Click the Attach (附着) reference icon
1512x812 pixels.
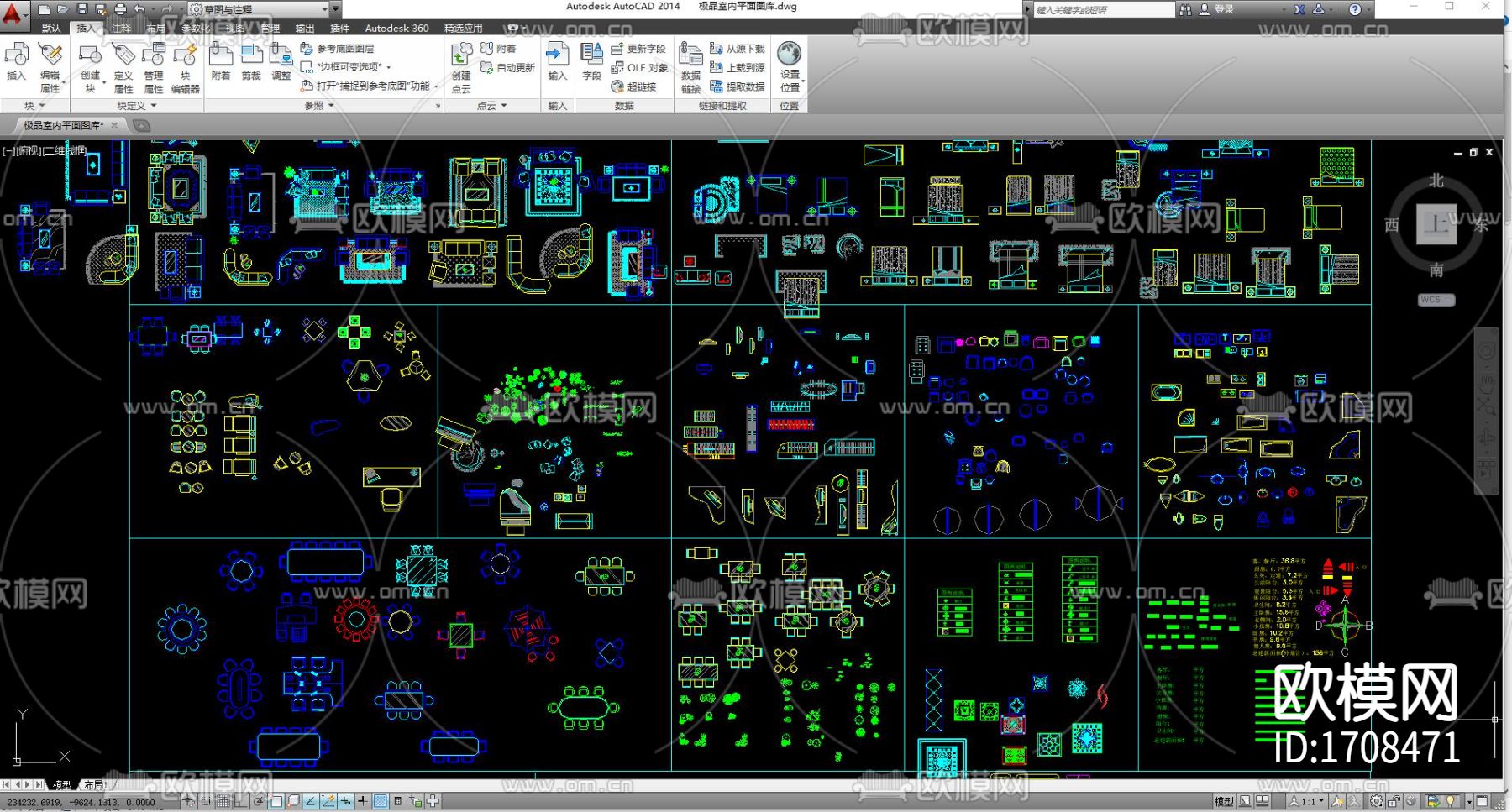pos(221,62)
